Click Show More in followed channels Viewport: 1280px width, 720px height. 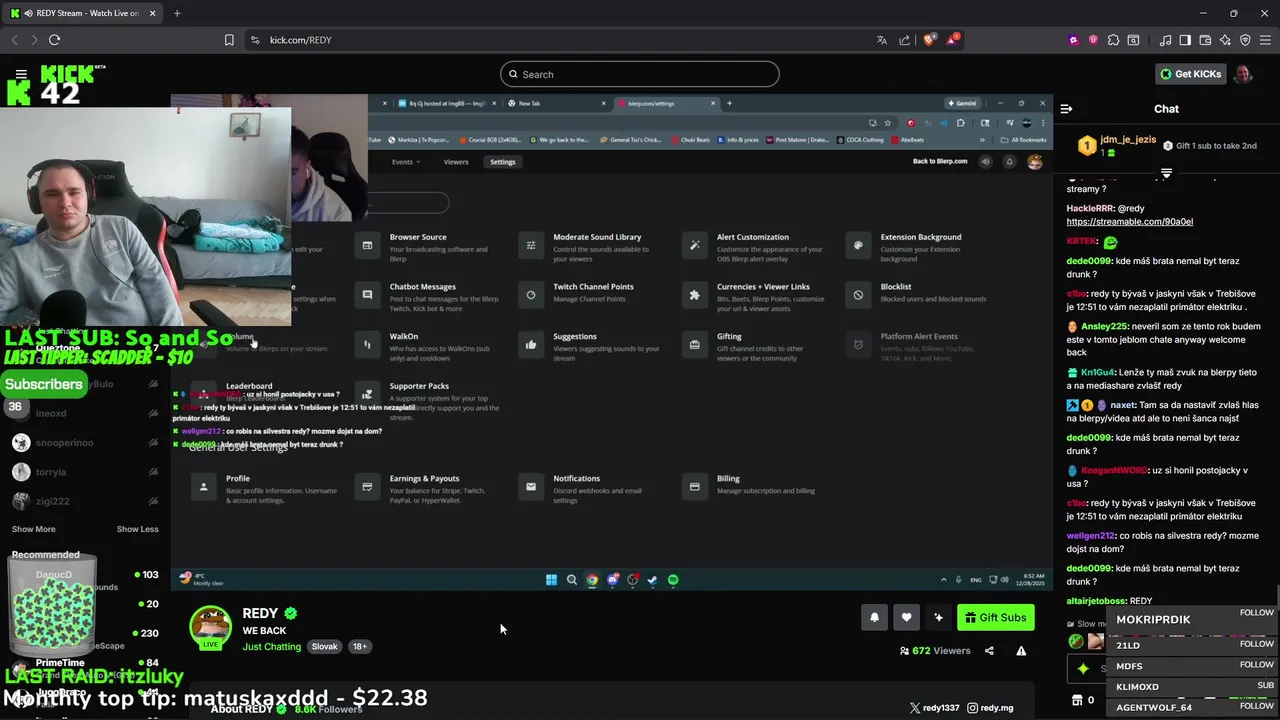pos(34,529)
